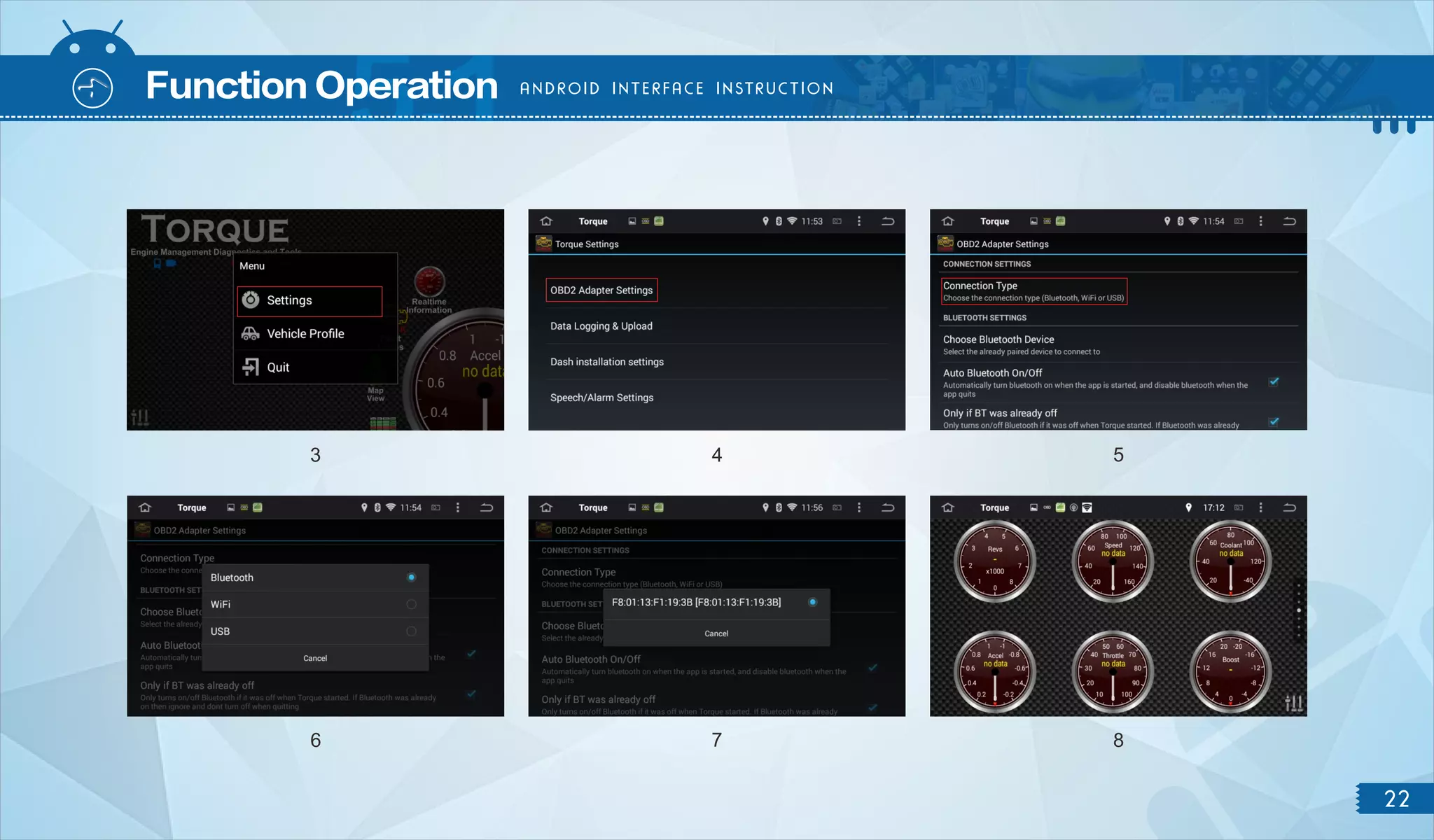The image size is (1434, 840).
Task: Tap the Throttle gauge
Action: (x=1113, y=671)
